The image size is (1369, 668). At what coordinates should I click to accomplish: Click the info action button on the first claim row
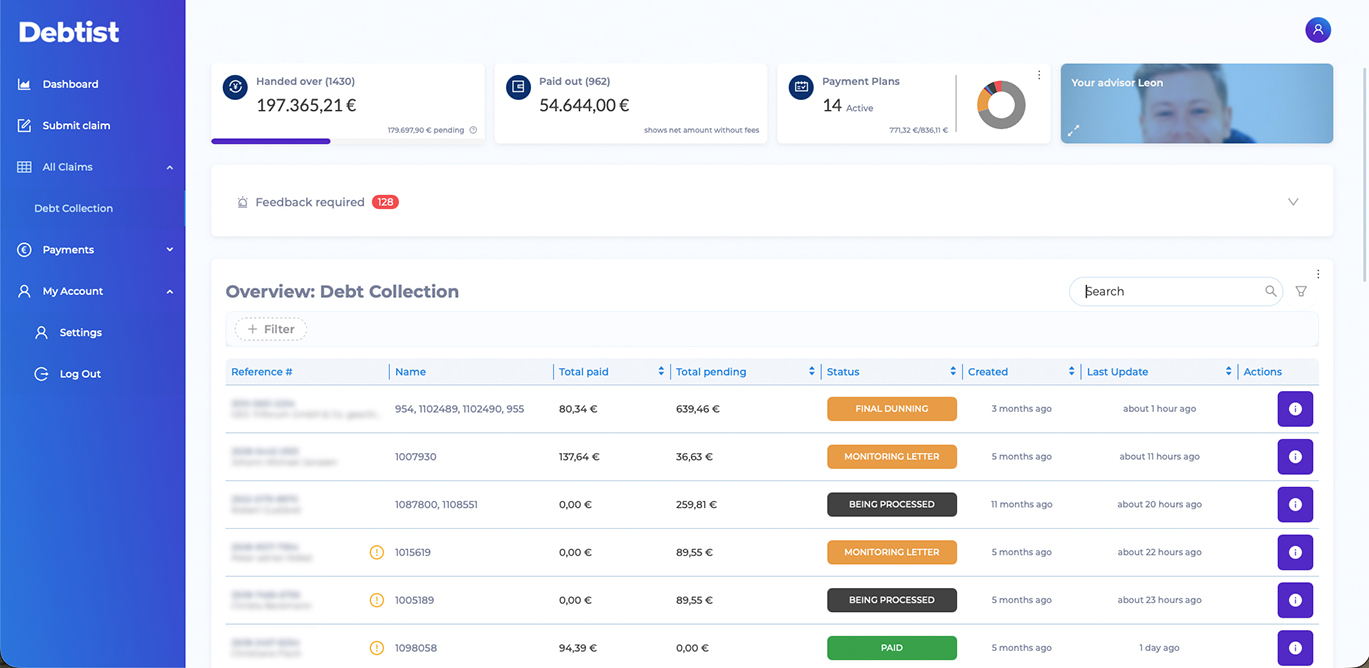[1295, 408]
